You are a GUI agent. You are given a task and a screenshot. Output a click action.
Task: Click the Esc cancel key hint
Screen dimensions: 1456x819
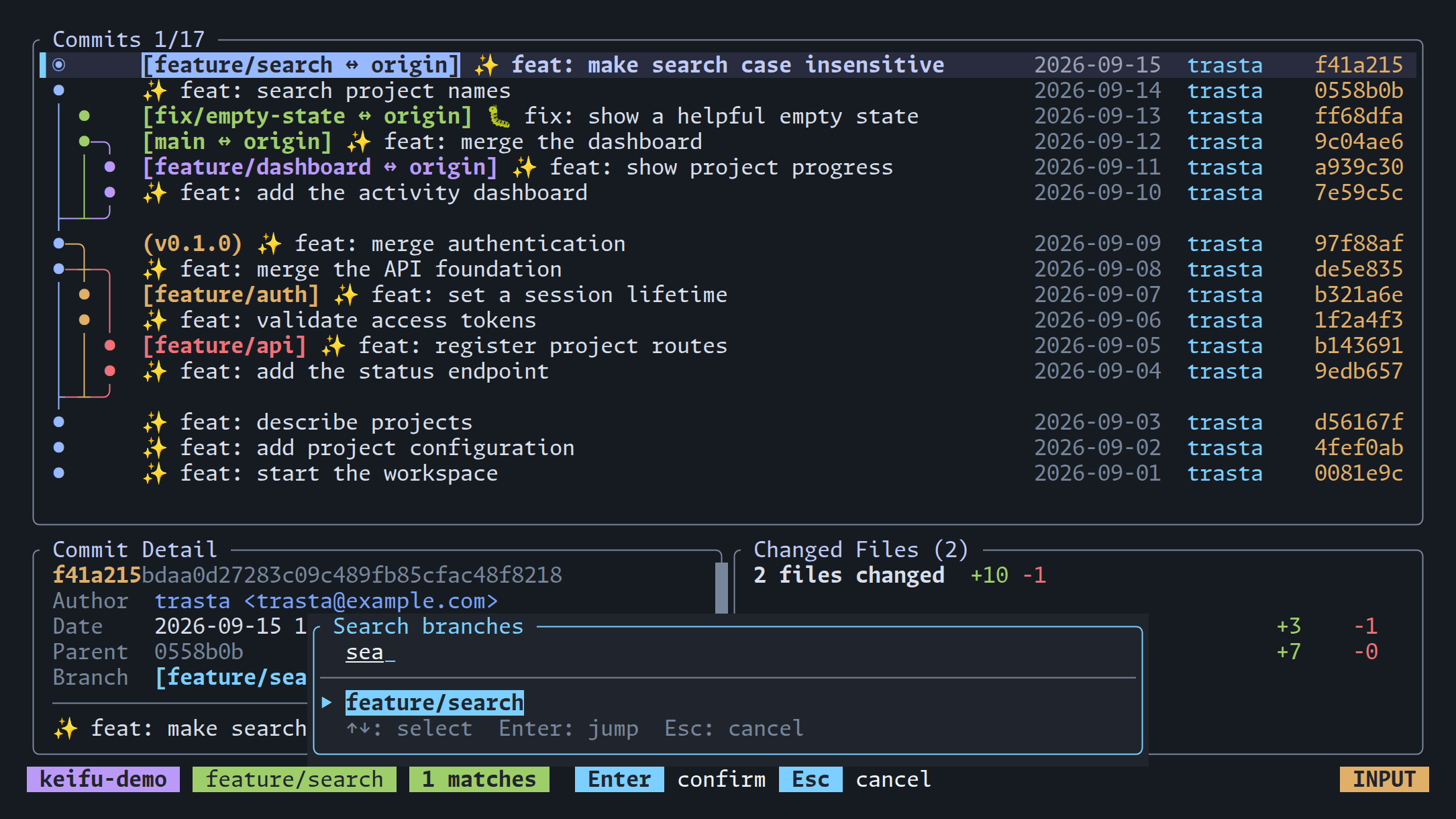[x=855, y=779]
